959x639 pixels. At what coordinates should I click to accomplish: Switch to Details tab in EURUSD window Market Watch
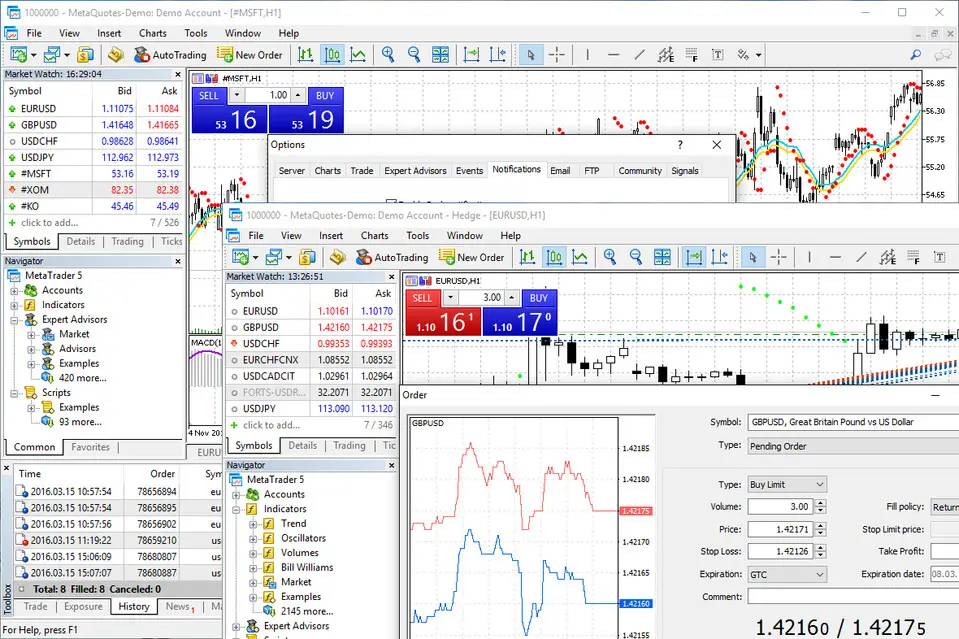click(303, 445)
